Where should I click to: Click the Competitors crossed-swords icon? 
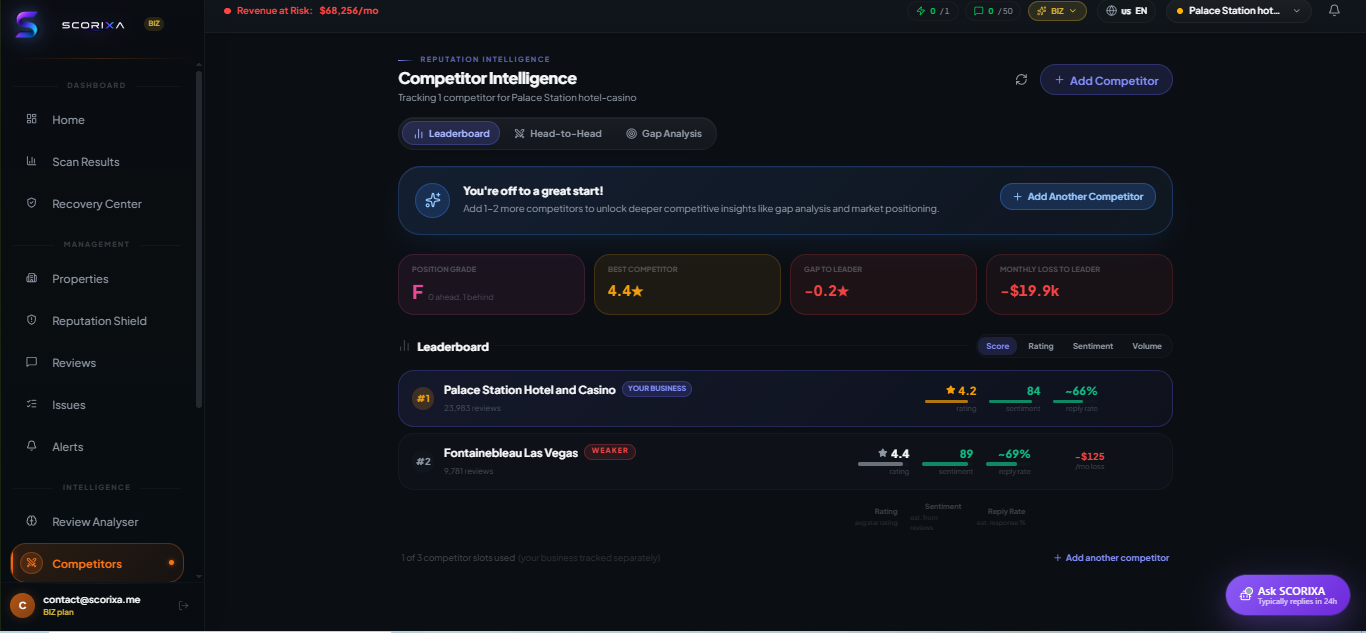(31, 563)
